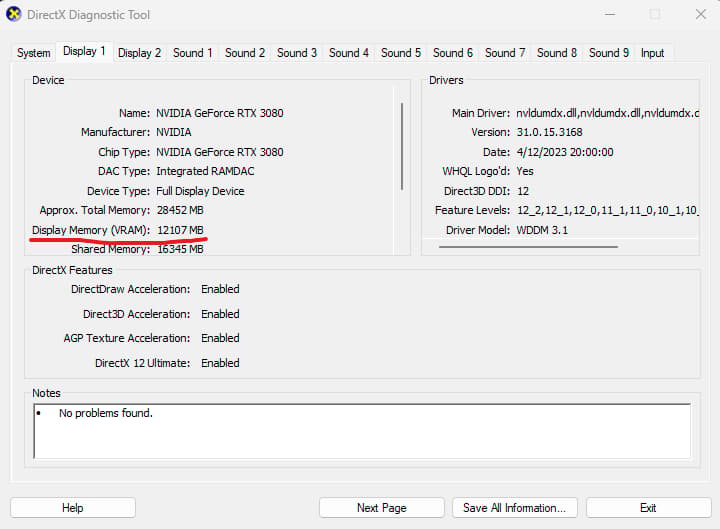Click inside the Notes text box
Image resolution: width=720 pixels, height=529 pixels.
362,431
